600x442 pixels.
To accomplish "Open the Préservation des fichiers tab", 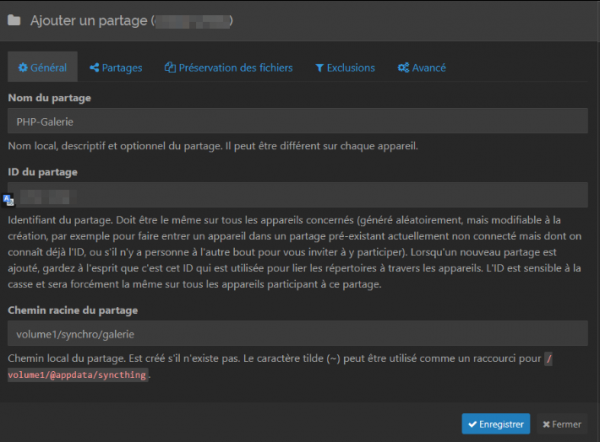I will click(229, 68).
